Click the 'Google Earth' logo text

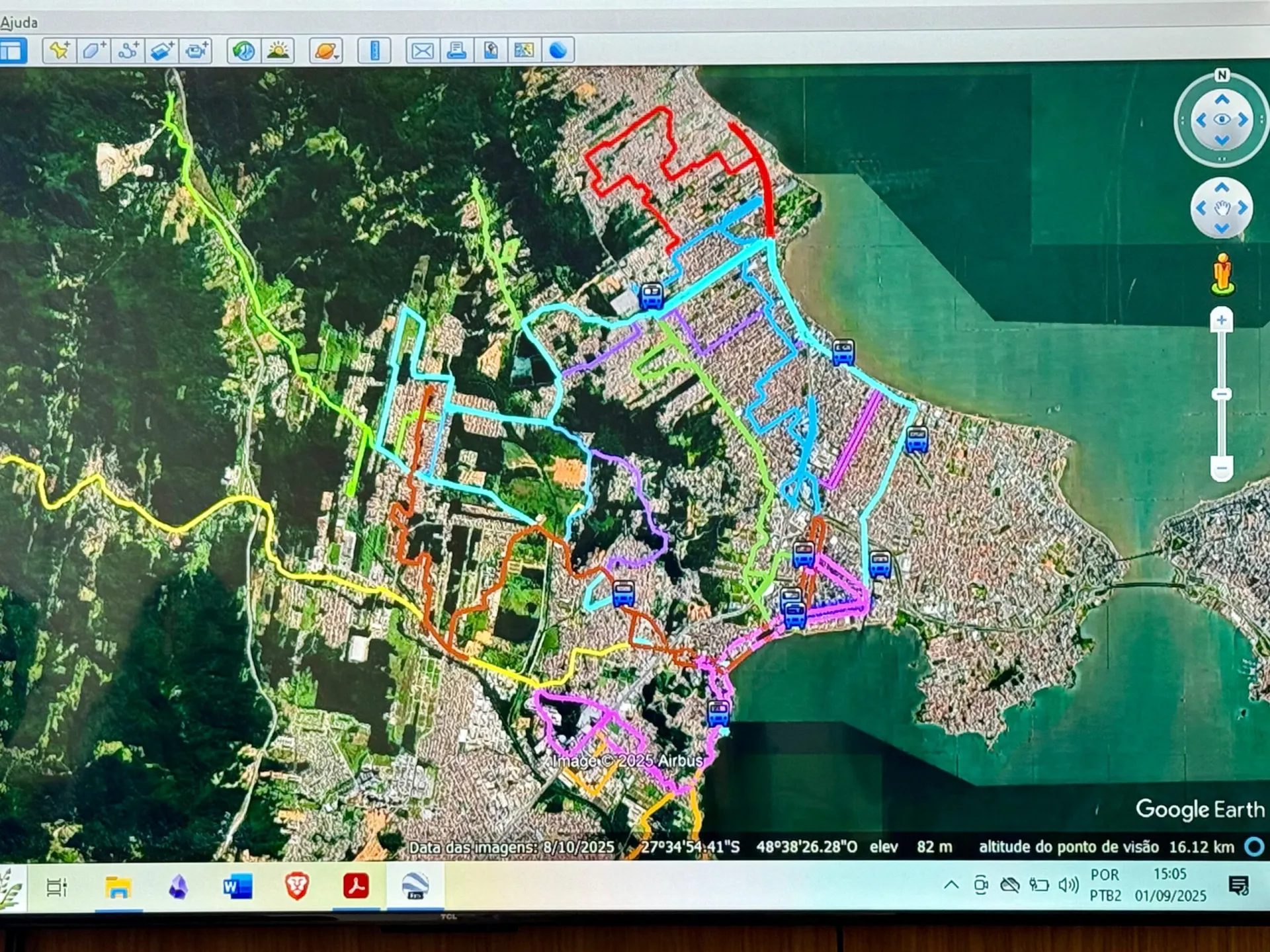[1200, 809]
